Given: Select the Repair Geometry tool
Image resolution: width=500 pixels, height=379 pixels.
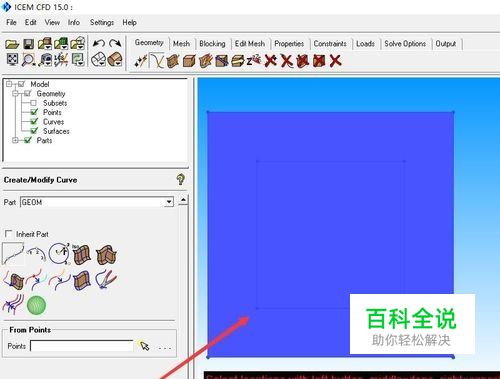Looking at the screenshot, I should coord(222,61).
